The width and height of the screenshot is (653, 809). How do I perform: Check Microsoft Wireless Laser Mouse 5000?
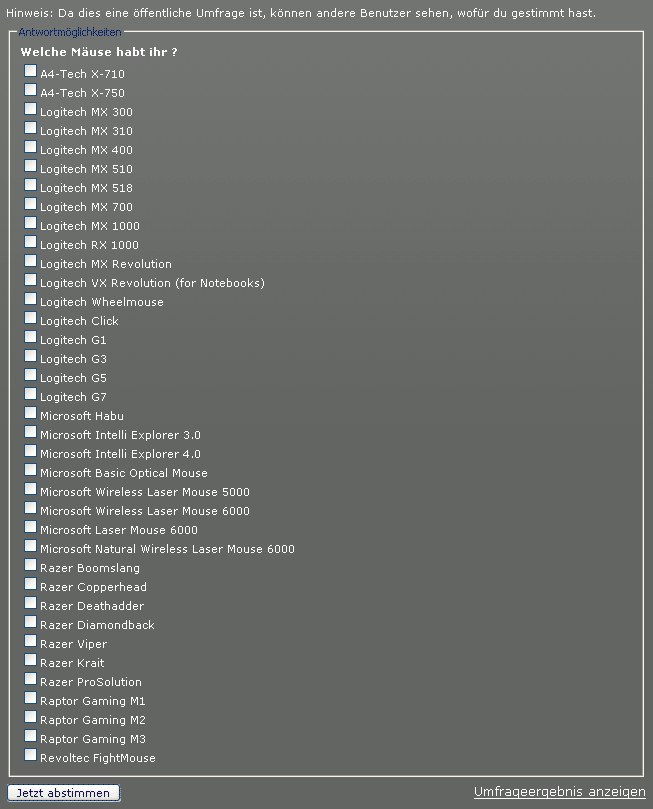point(30,489)
